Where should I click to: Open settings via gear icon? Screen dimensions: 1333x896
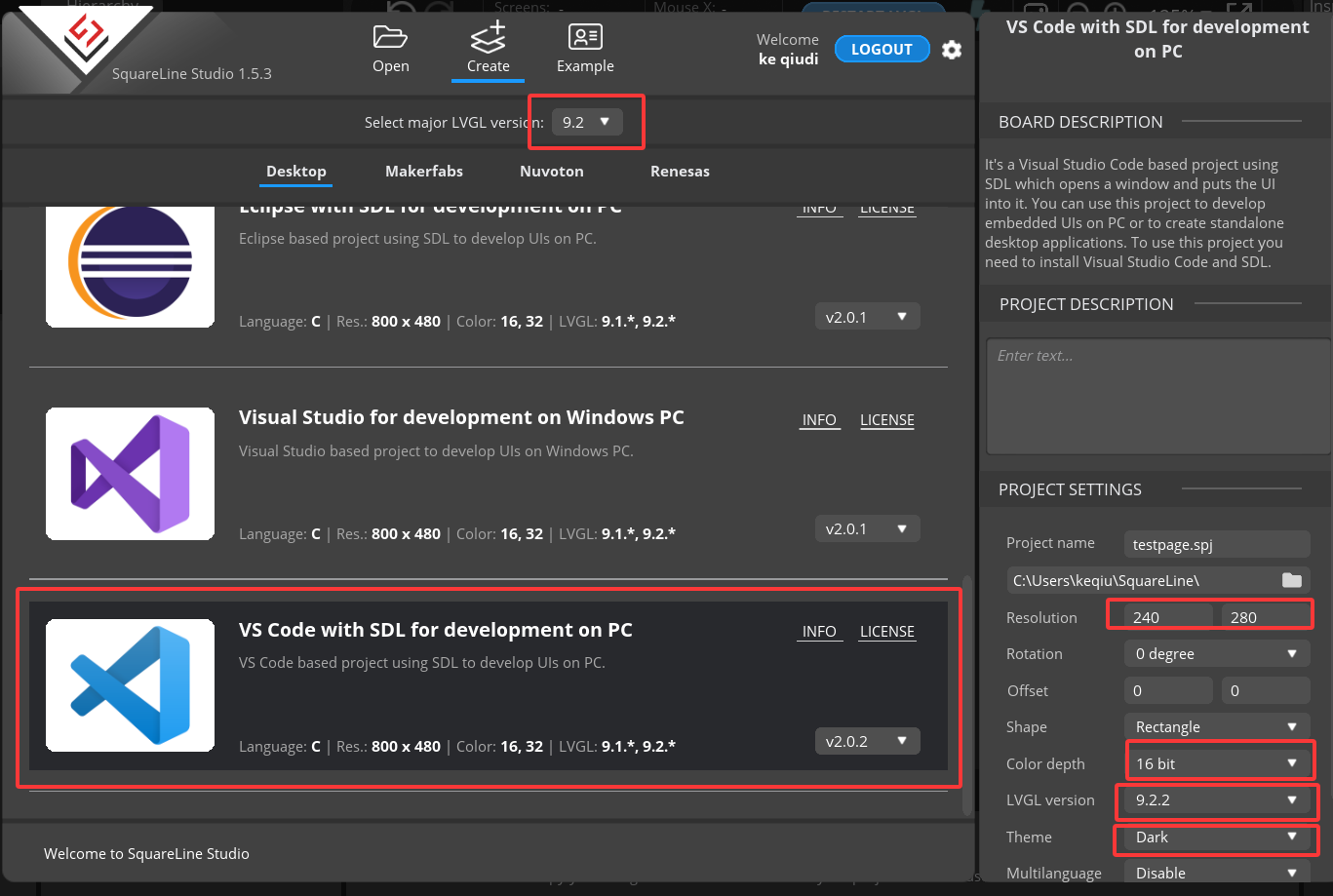[x=952, y=50]
